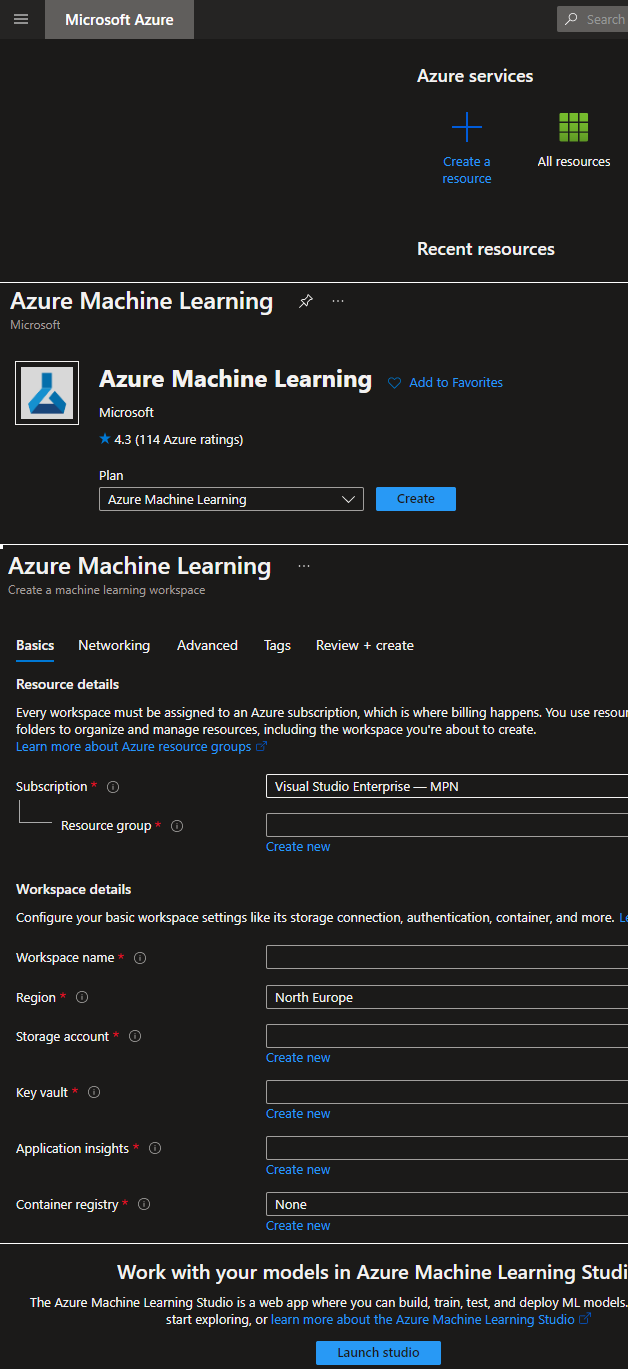Open the Key vault dropdown
This screenshot has height=1370, width=628.
click(x=447, y=1092)
